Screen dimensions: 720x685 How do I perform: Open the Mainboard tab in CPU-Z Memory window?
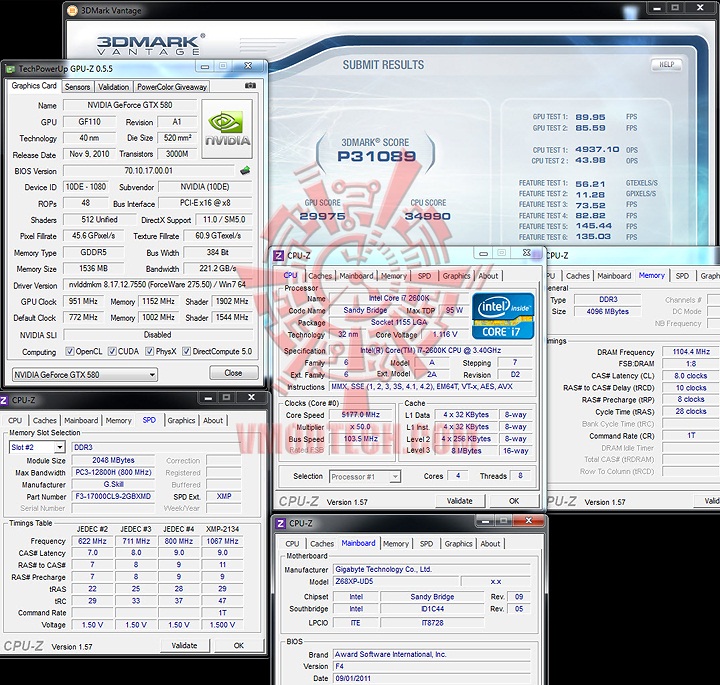tap(614, 276)
